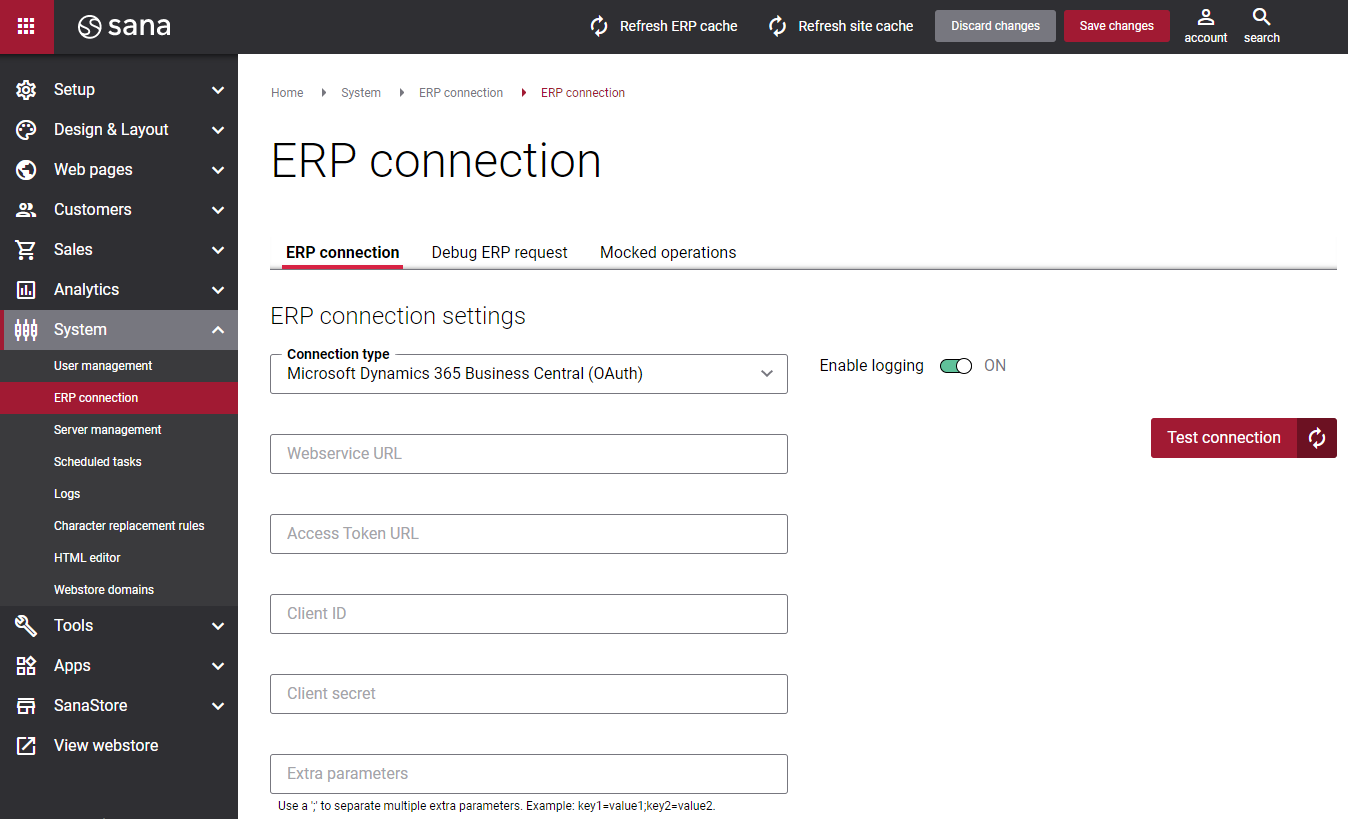
Task: Toggle the Enable logging switch
Action: (956, 366)
